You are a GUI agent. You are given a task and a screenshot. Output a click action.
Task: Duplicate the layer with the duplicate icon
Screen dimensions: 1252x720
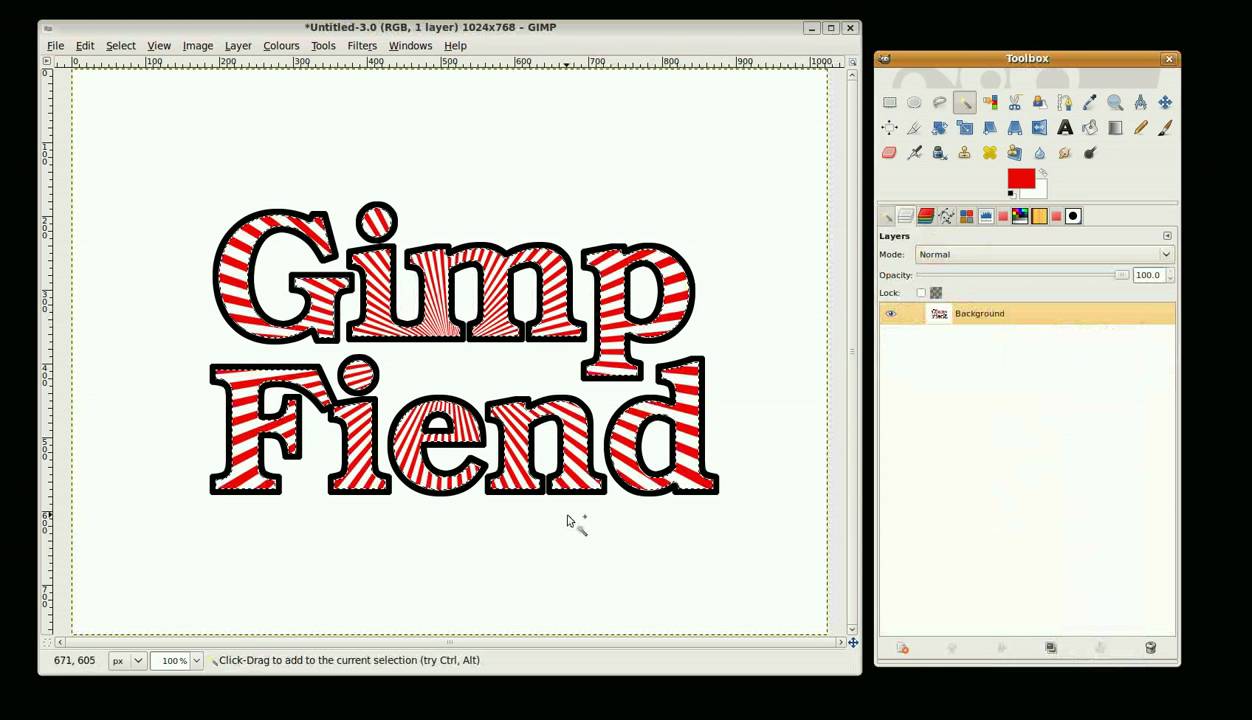pyautogui.click(x=1051, y=648)
